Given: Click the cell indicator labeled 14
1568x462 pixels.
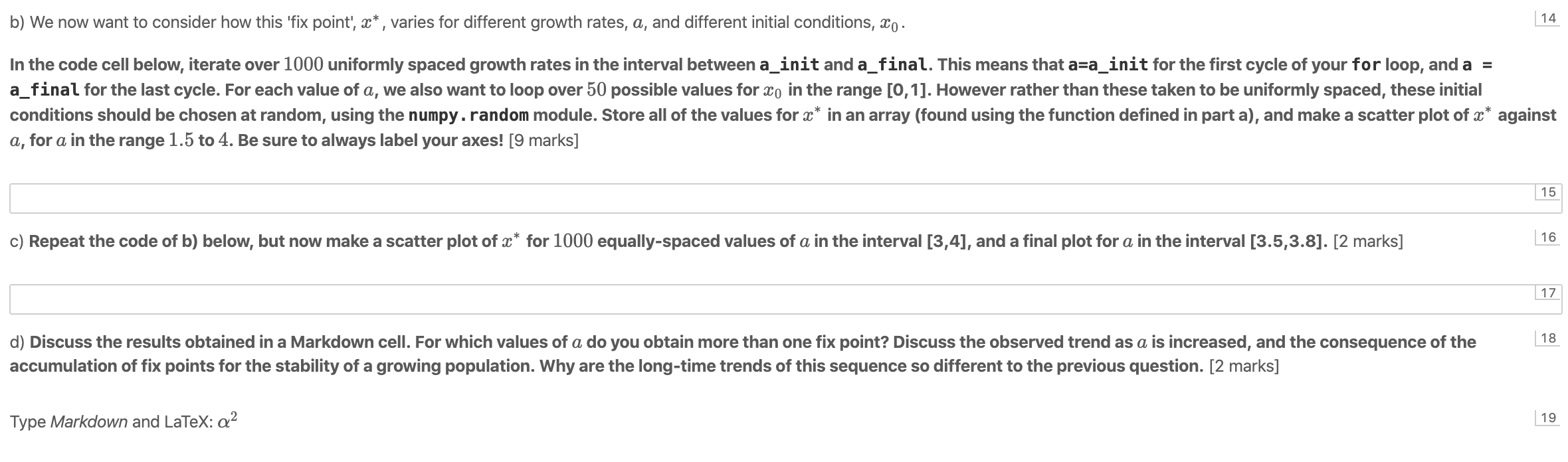Looking at the screenshot, I should (1548, 17).
